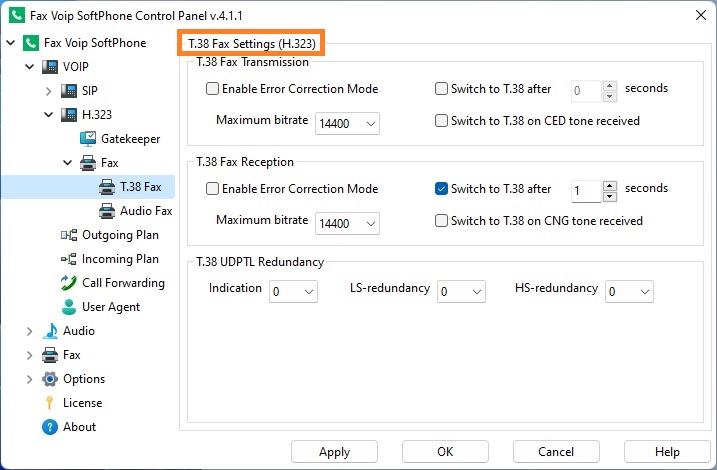The image size is (717, 470).
Task: Click the Incoming Plan icon
Action: pyautogui.click(x=69, y=259)
